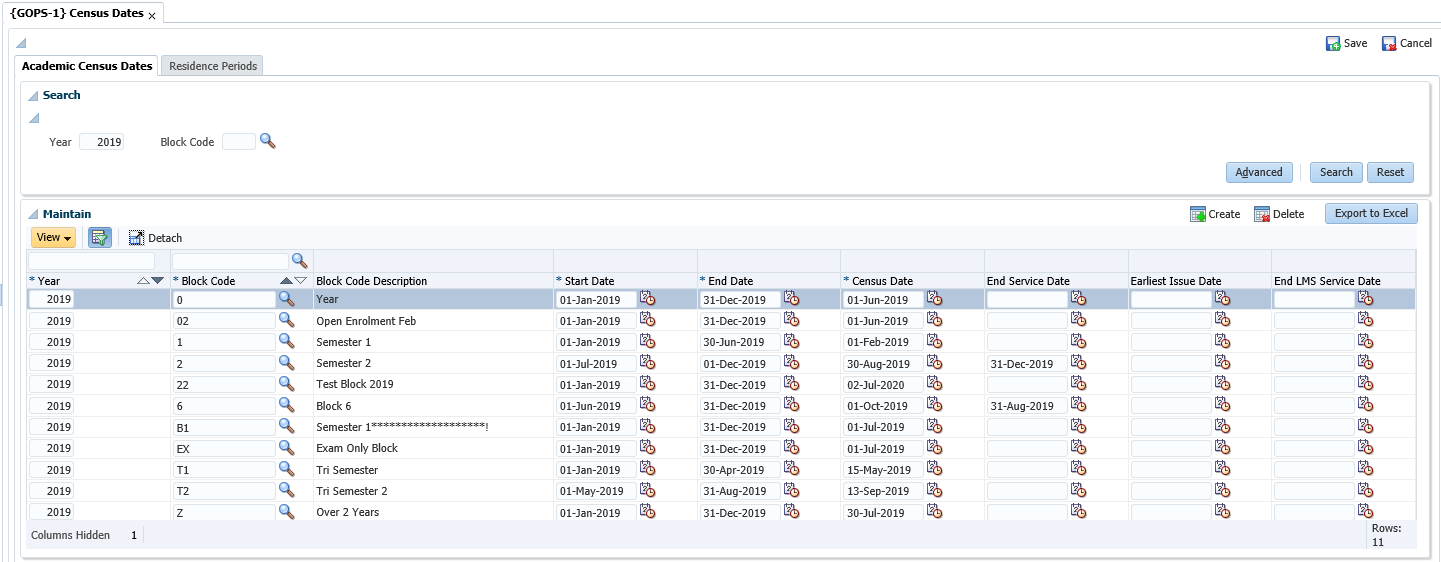Collapse the Search panel
Viewport: 1441px width, 562px height.
(x=33, y=96)
